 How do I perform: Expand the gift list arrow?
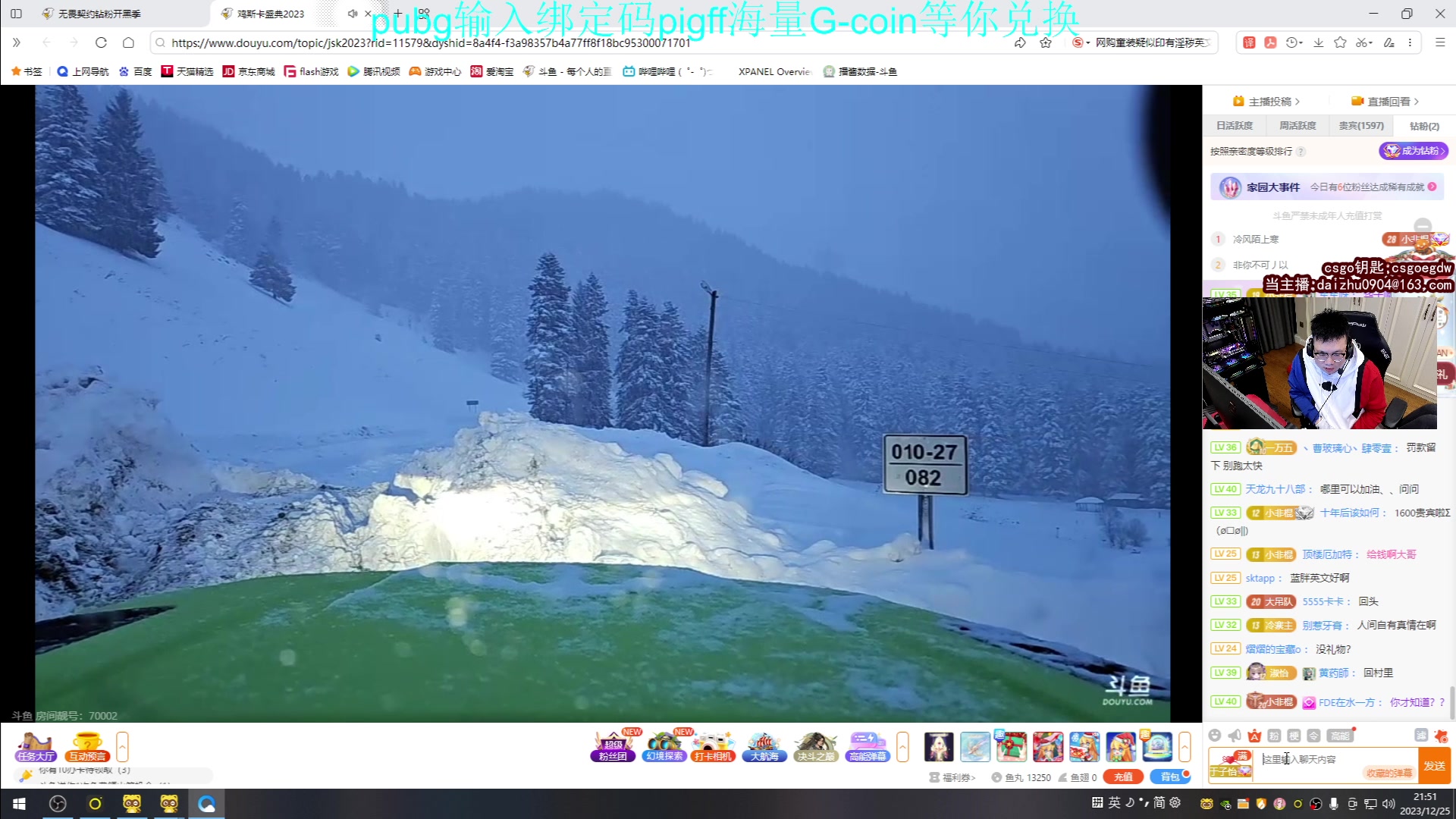pyautogui.click(x=1185, y=747)
